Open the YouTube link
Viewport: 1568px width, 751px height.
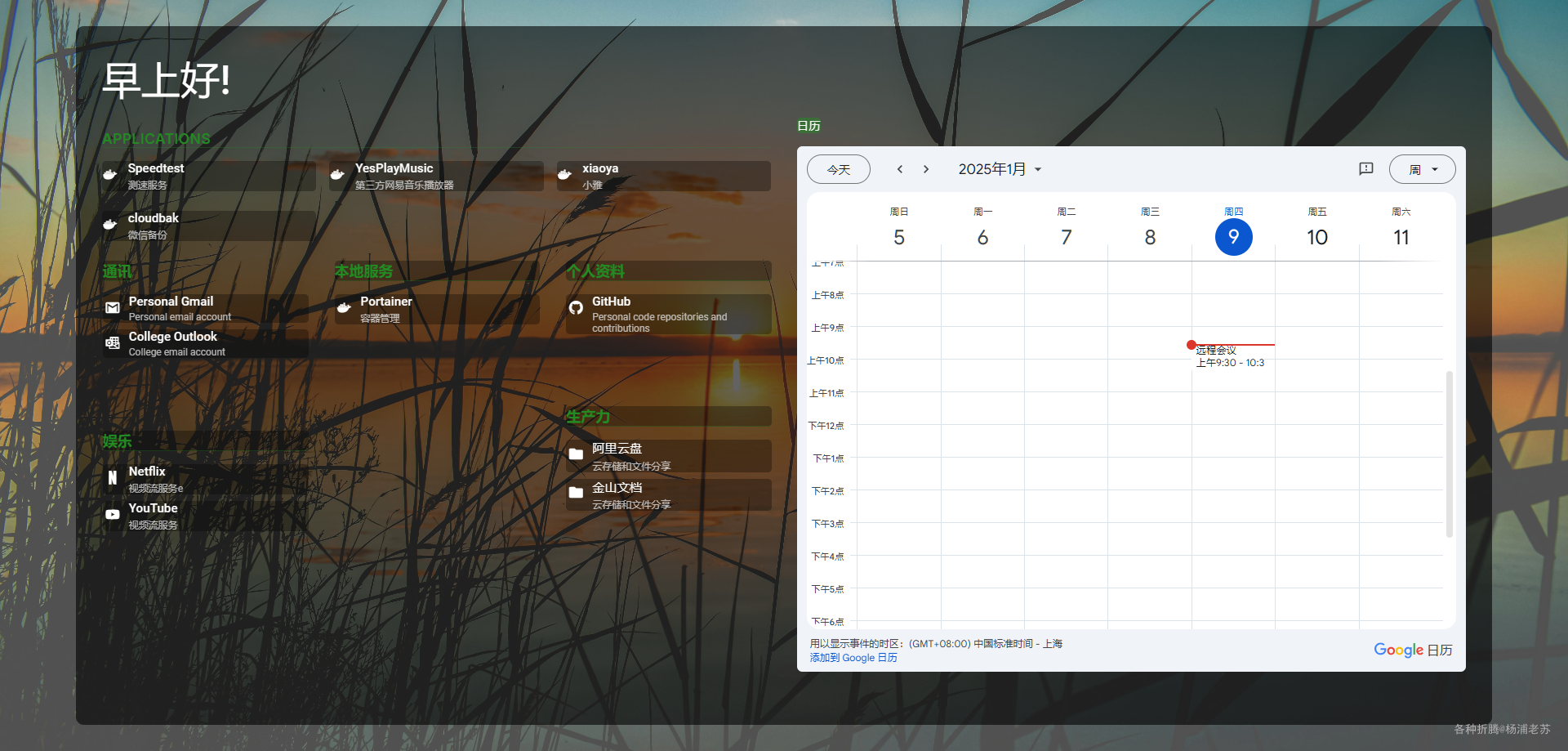pos(206,516)
